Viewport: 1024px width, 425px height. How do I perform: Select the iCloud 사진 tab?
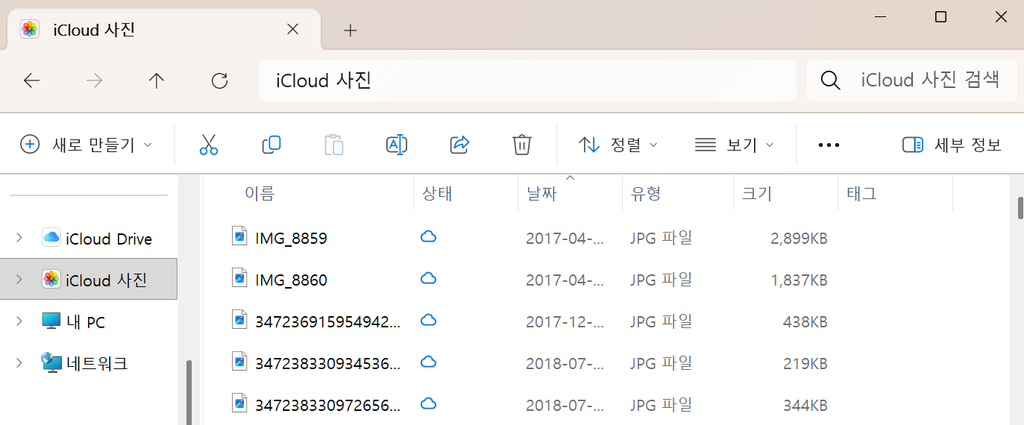click(x=163, y=29)
